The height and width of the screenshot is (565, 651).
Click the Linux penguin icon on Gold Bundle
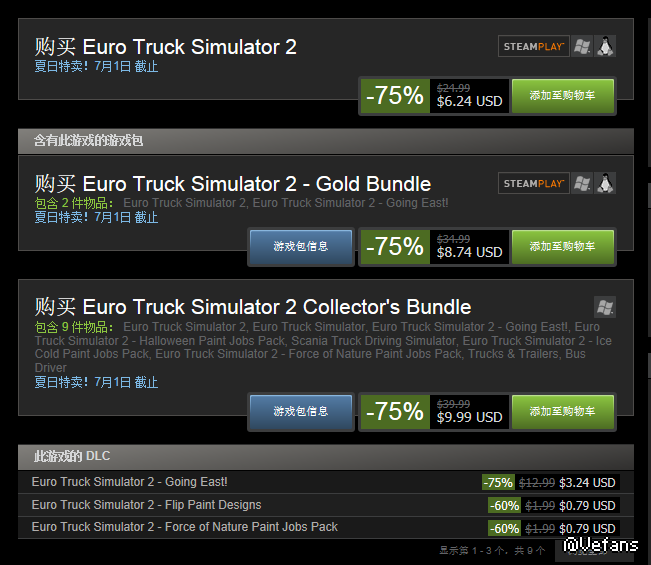tap(605, 183)
